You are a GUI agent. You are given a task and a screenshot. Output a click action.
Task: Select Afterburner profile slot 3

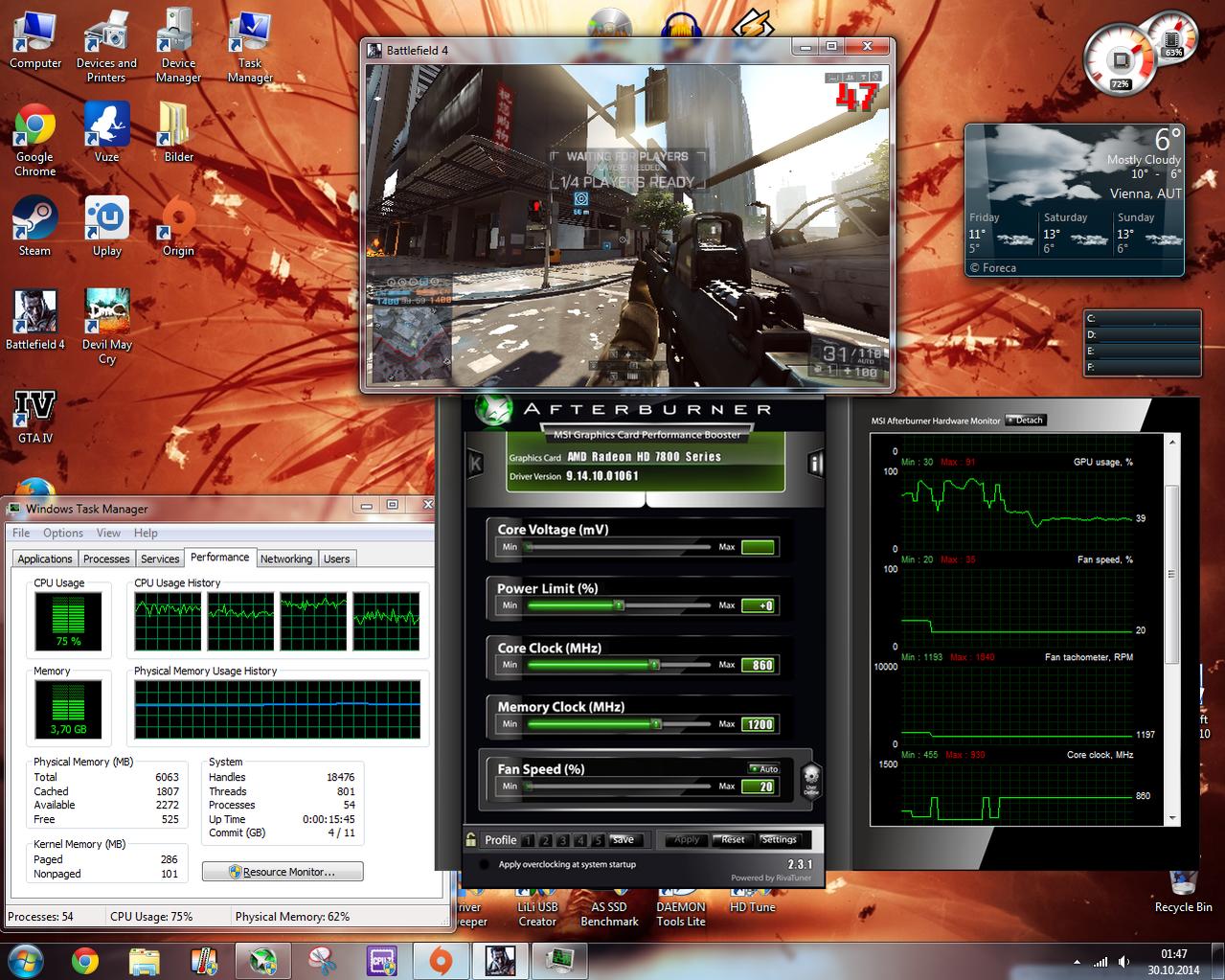[562, 840]
